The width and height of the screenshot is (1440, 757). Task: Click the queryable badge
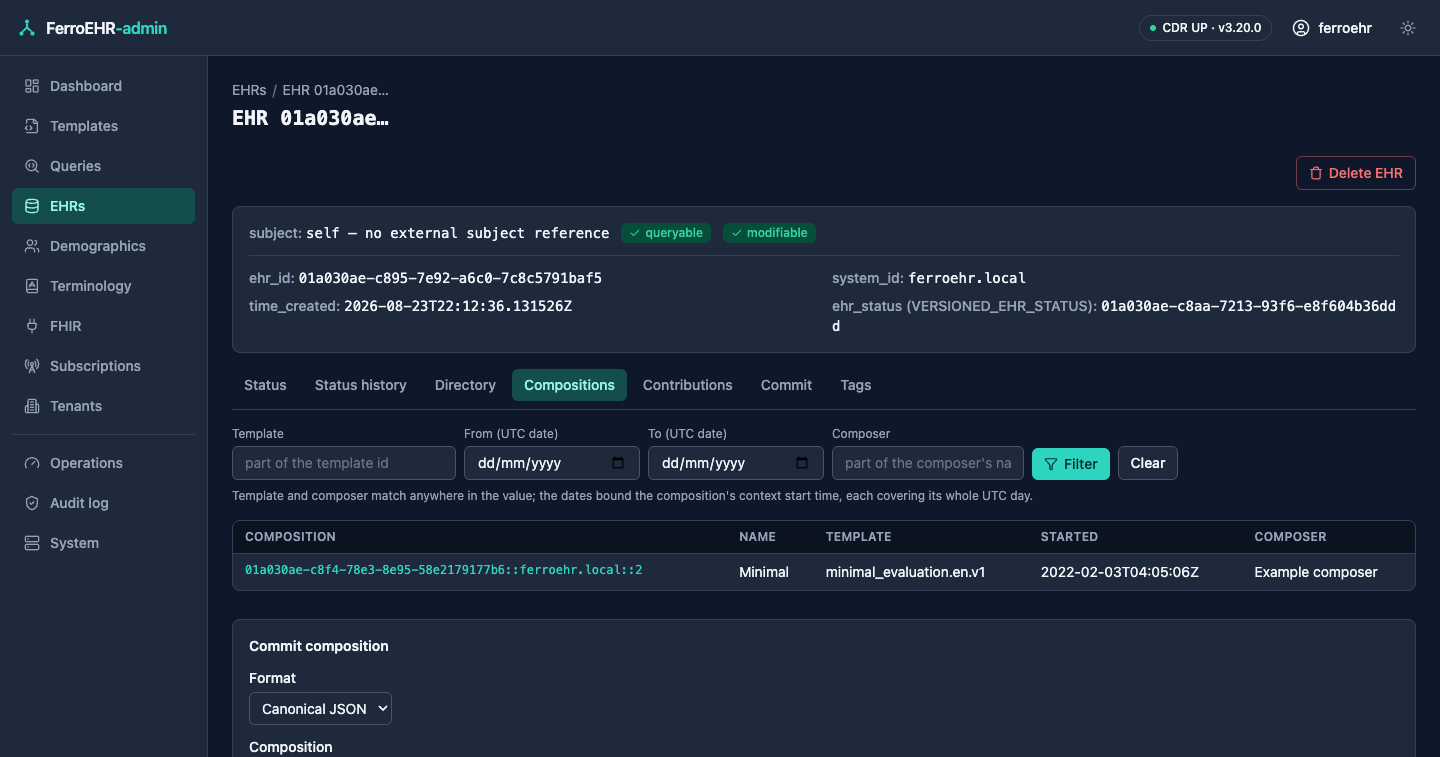tap(666, 233)
